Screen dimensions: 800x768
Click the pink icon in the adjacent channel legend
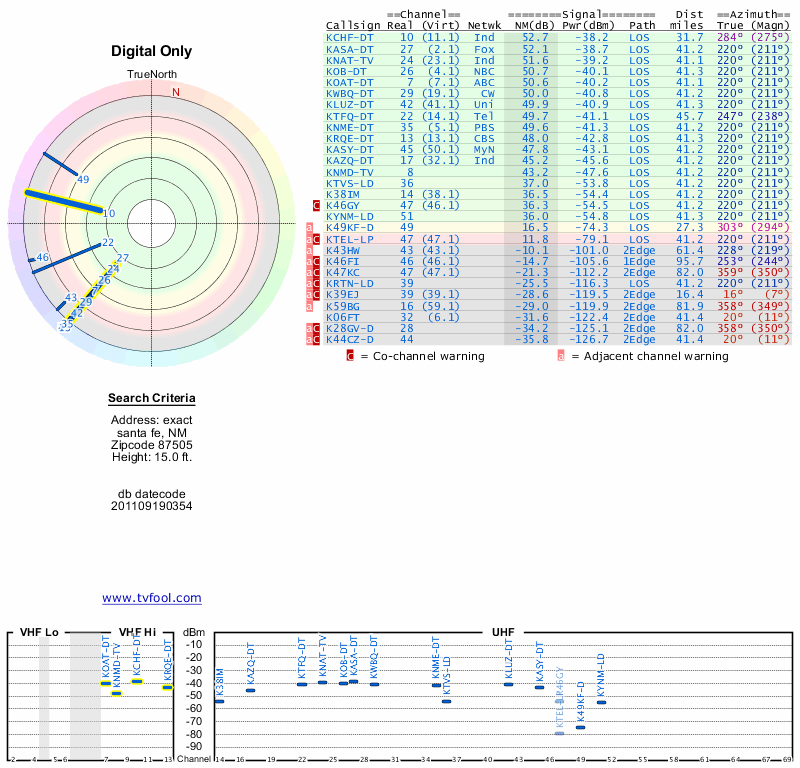(x=562, y=355)
